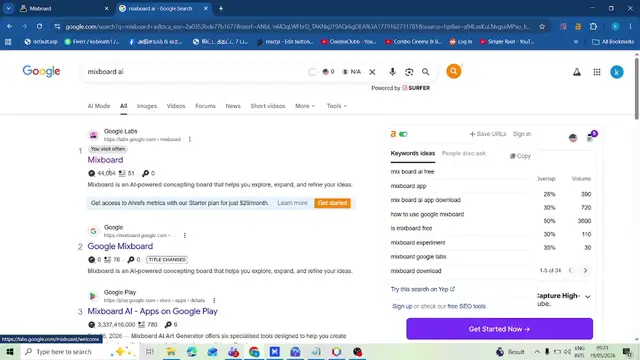Reload the page
Viewport: 640px width, 360px height.
tap(39, 27)
